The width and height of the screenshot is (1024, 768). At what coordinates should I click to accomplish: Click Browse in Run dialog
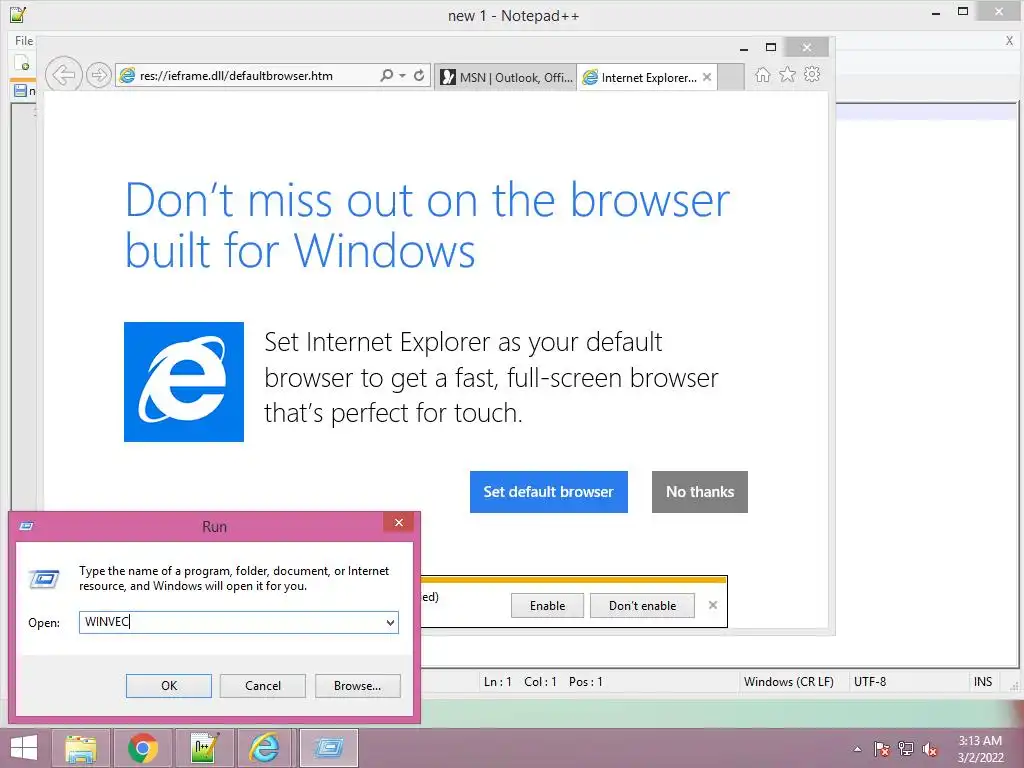coord(357,686)
